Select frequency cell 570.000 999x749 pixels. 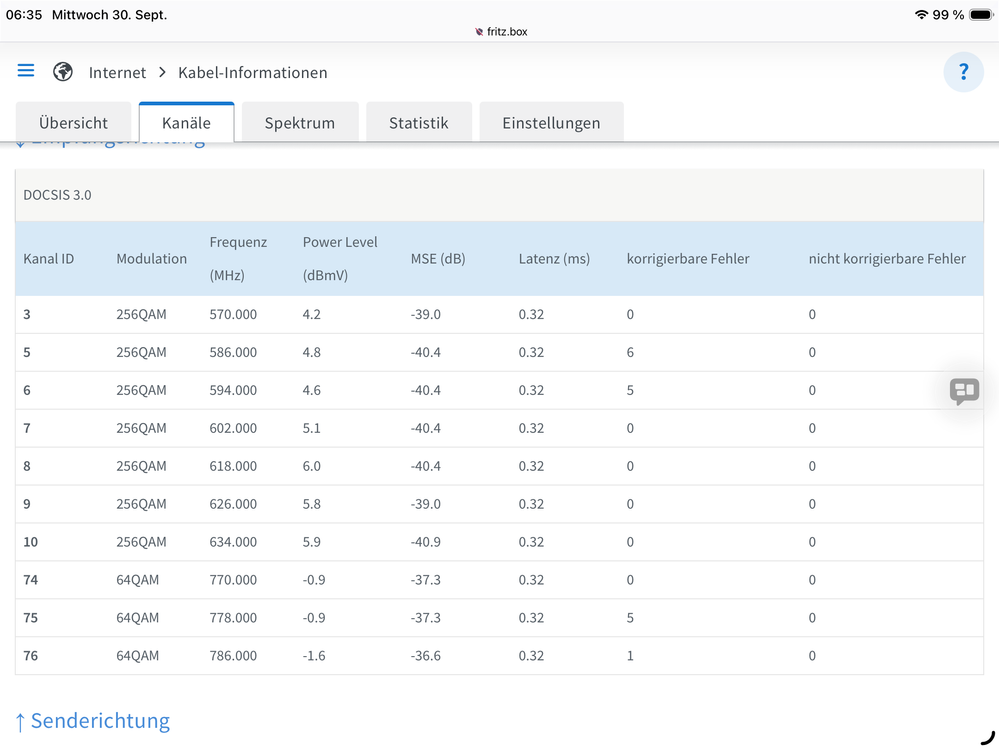click(233, 315)
